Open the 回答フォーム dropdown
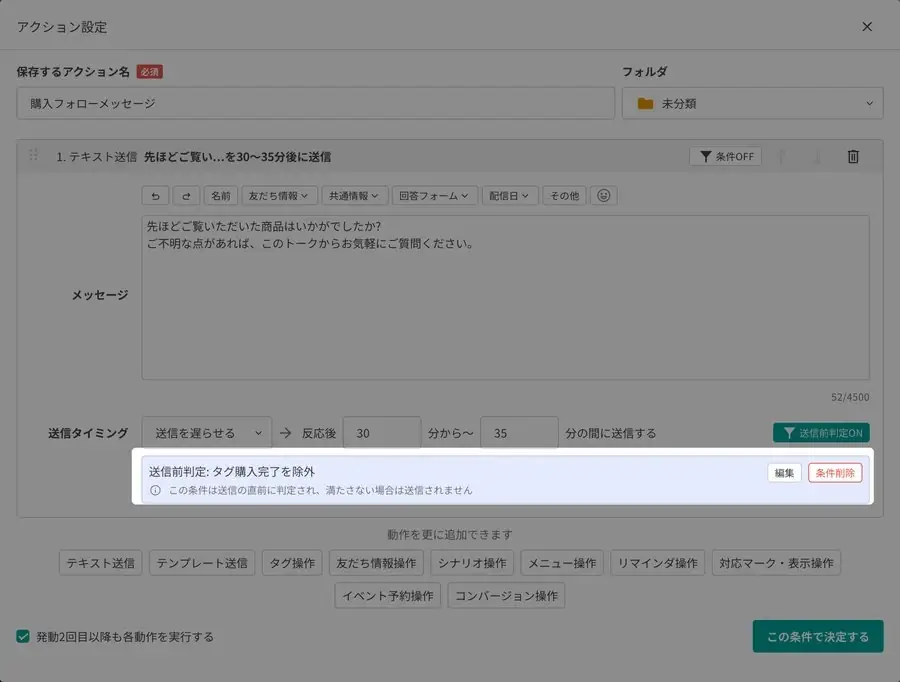This screenshot has width=900, height=682. click(435, 196)
